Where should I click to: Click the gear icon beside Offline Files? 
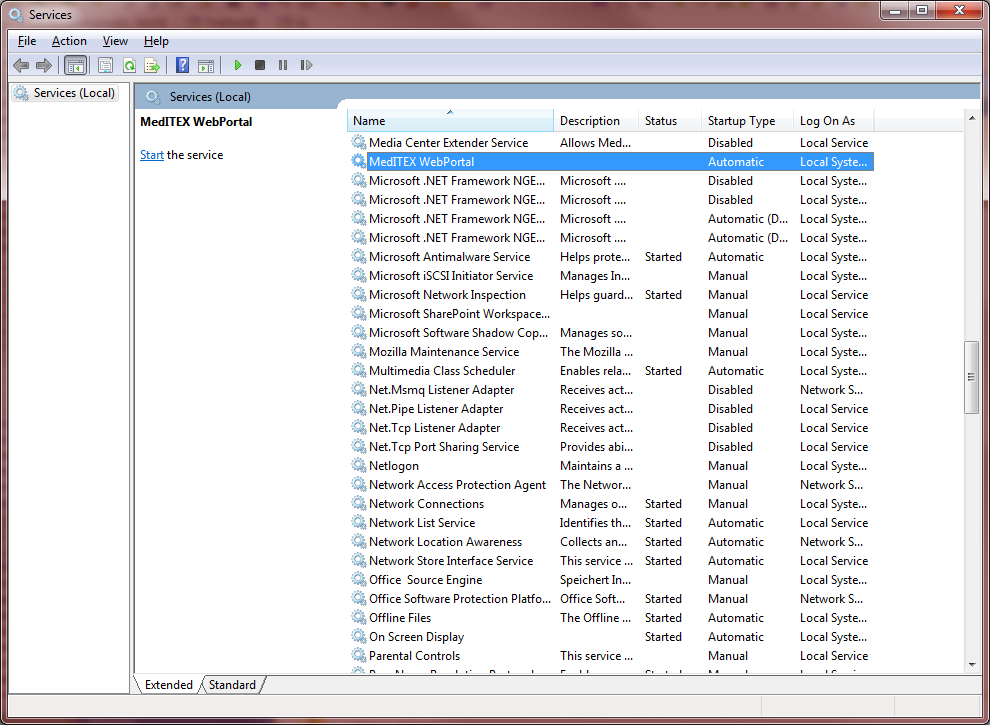point(359,618)
